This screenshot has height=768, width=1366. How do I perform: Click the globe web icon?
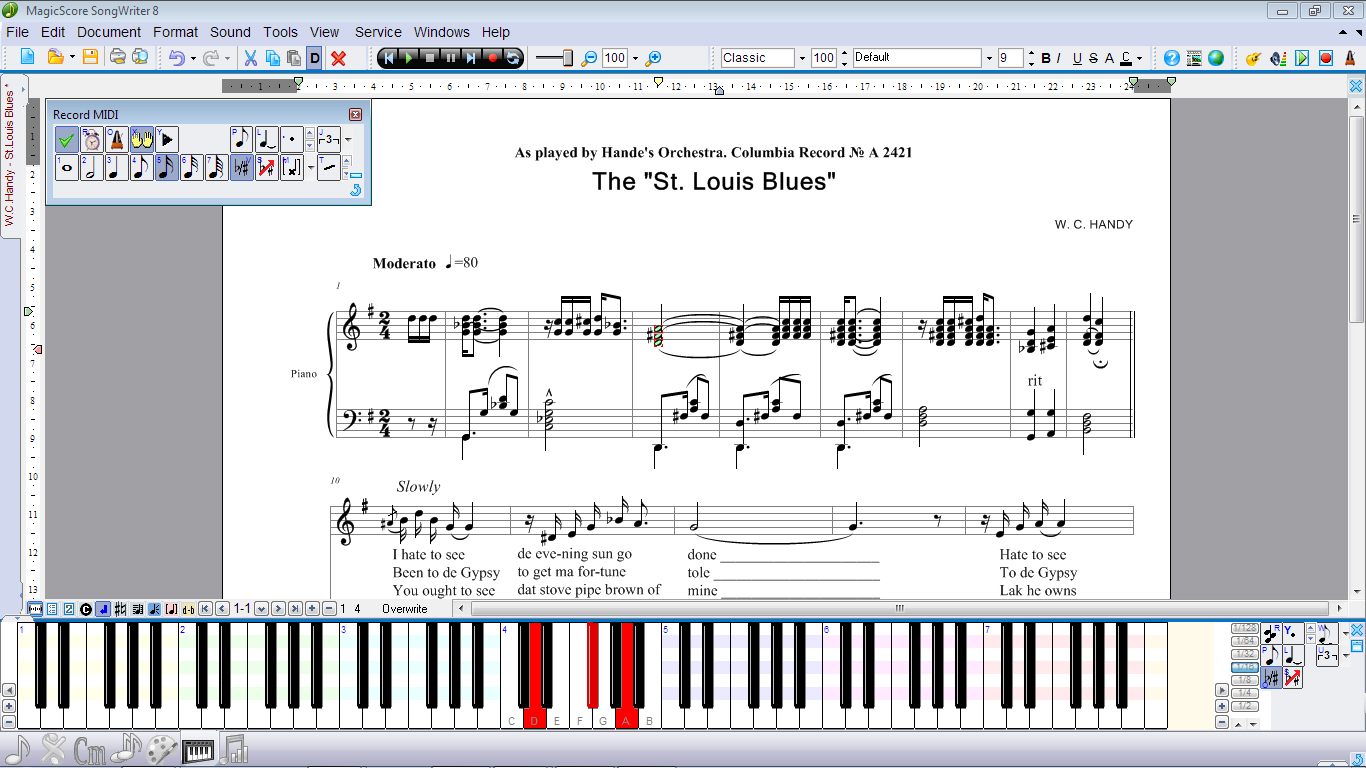click(x=1216, y=58)
